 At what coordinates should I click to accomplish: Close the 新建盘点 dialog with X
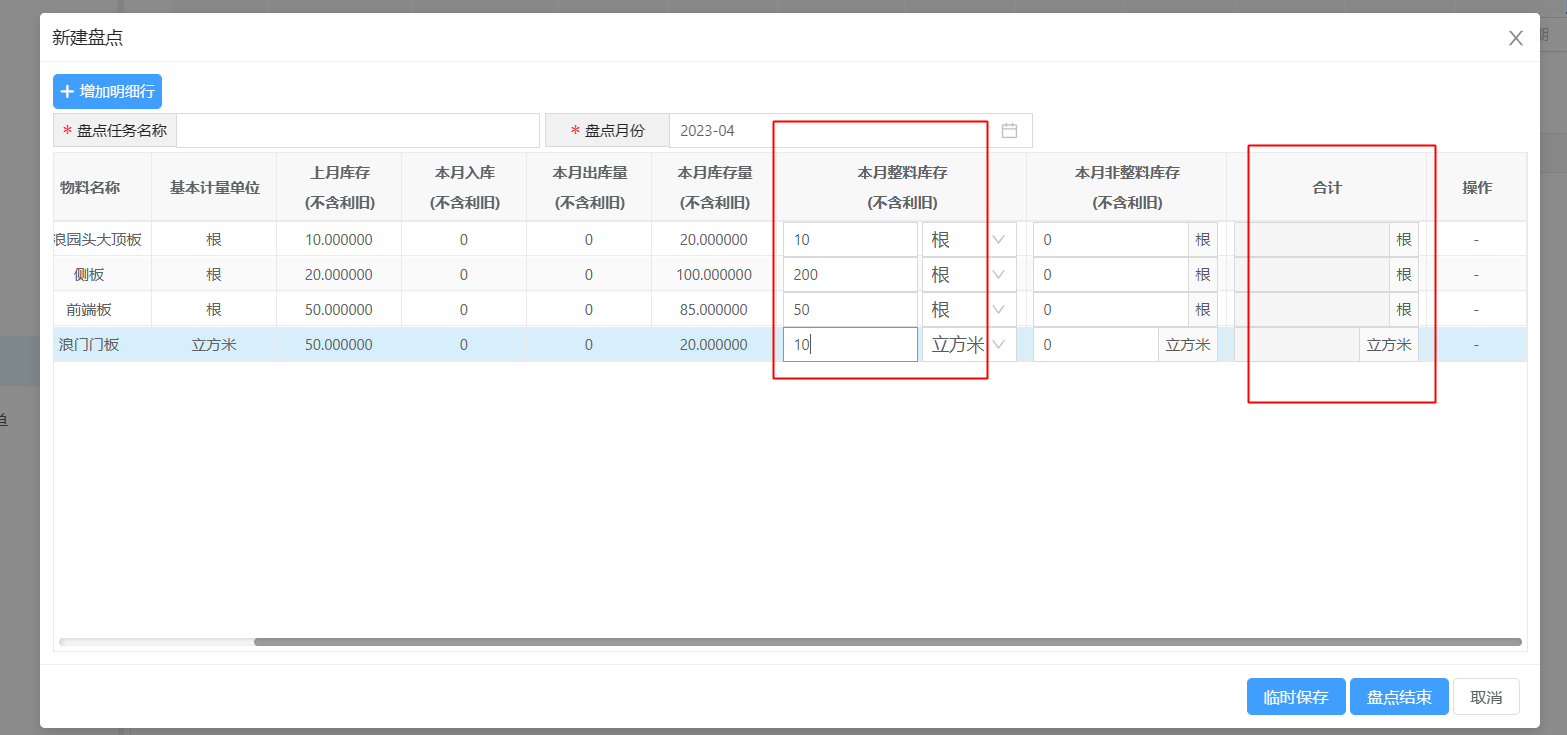[1515, 38]
